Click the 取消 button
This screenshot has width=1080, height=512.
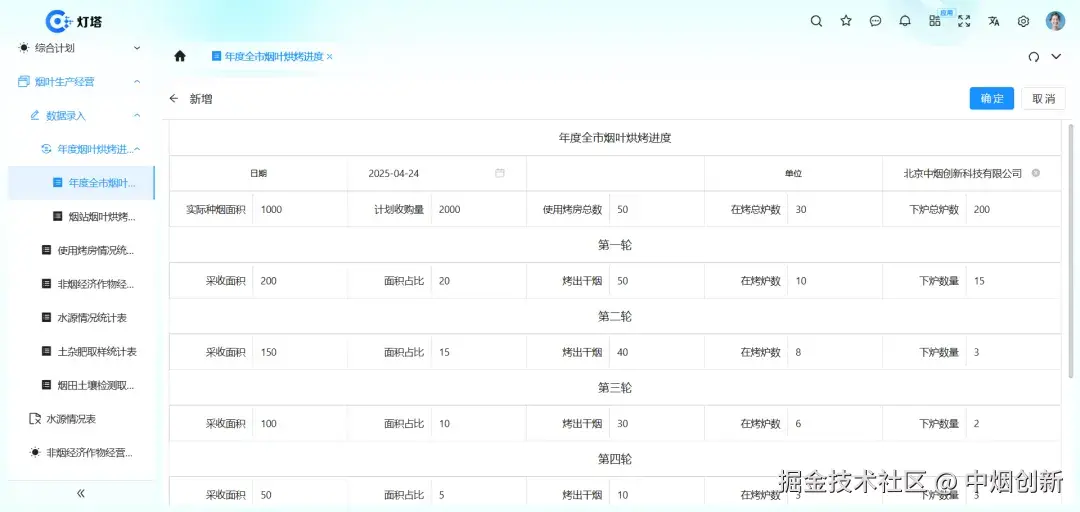[1043, 99]
